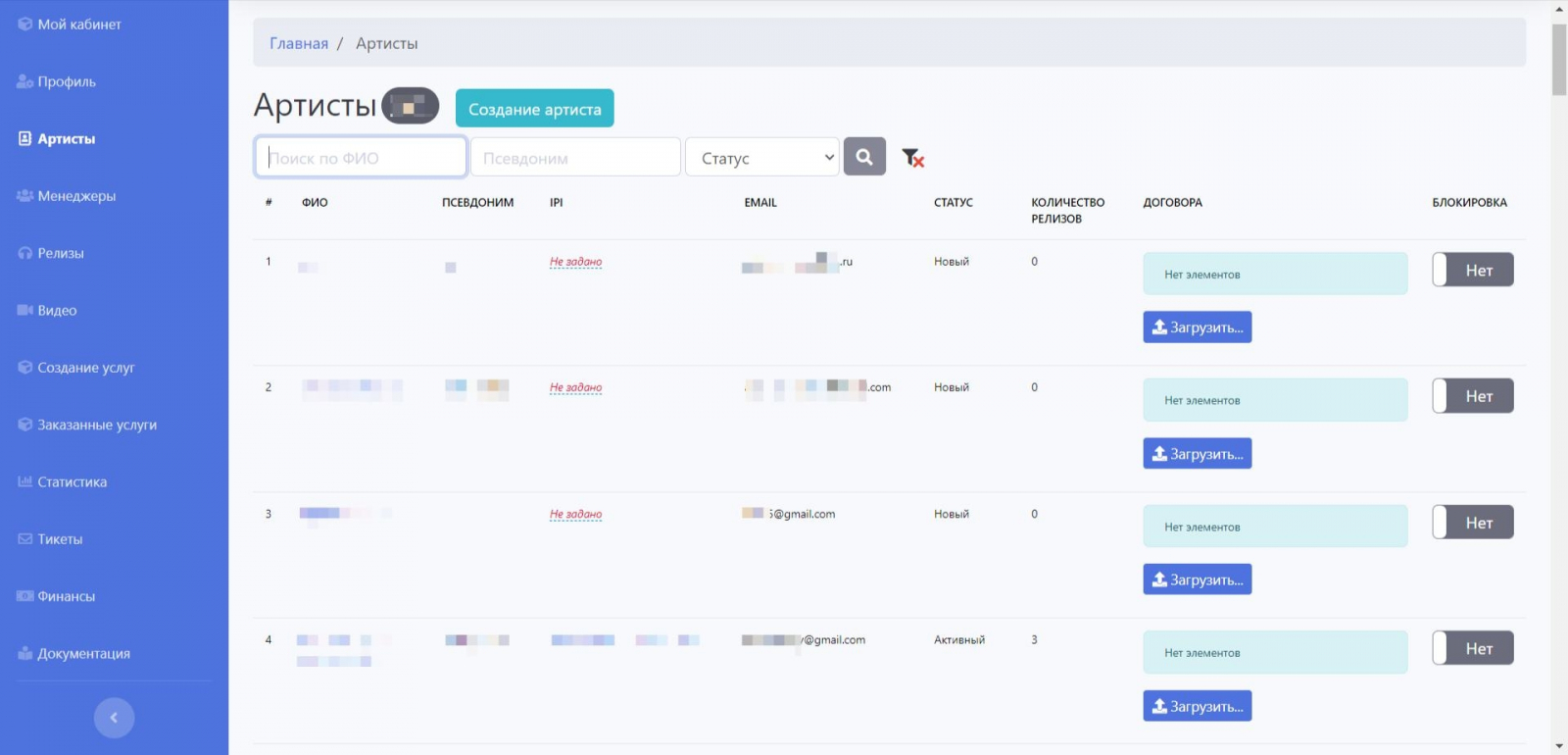The width and height of the screenshot is (1568, 755).
Task: Click Загрузить for artist row 1
Action: [1198, 327]
